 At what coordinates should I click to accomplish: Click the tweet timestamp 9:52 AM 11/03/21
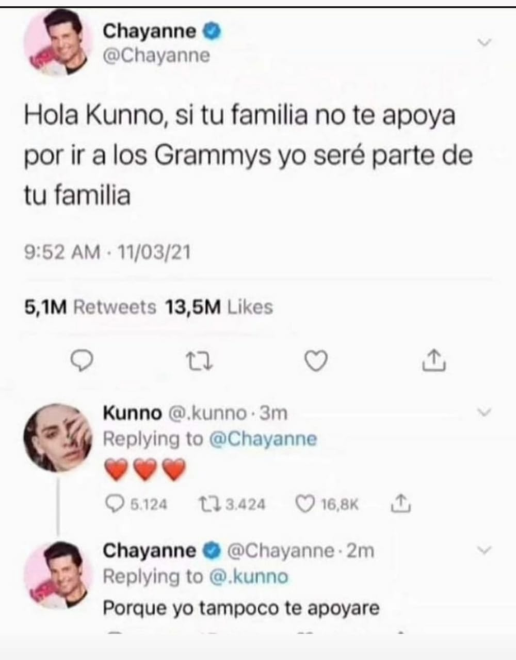click(108, 253)
